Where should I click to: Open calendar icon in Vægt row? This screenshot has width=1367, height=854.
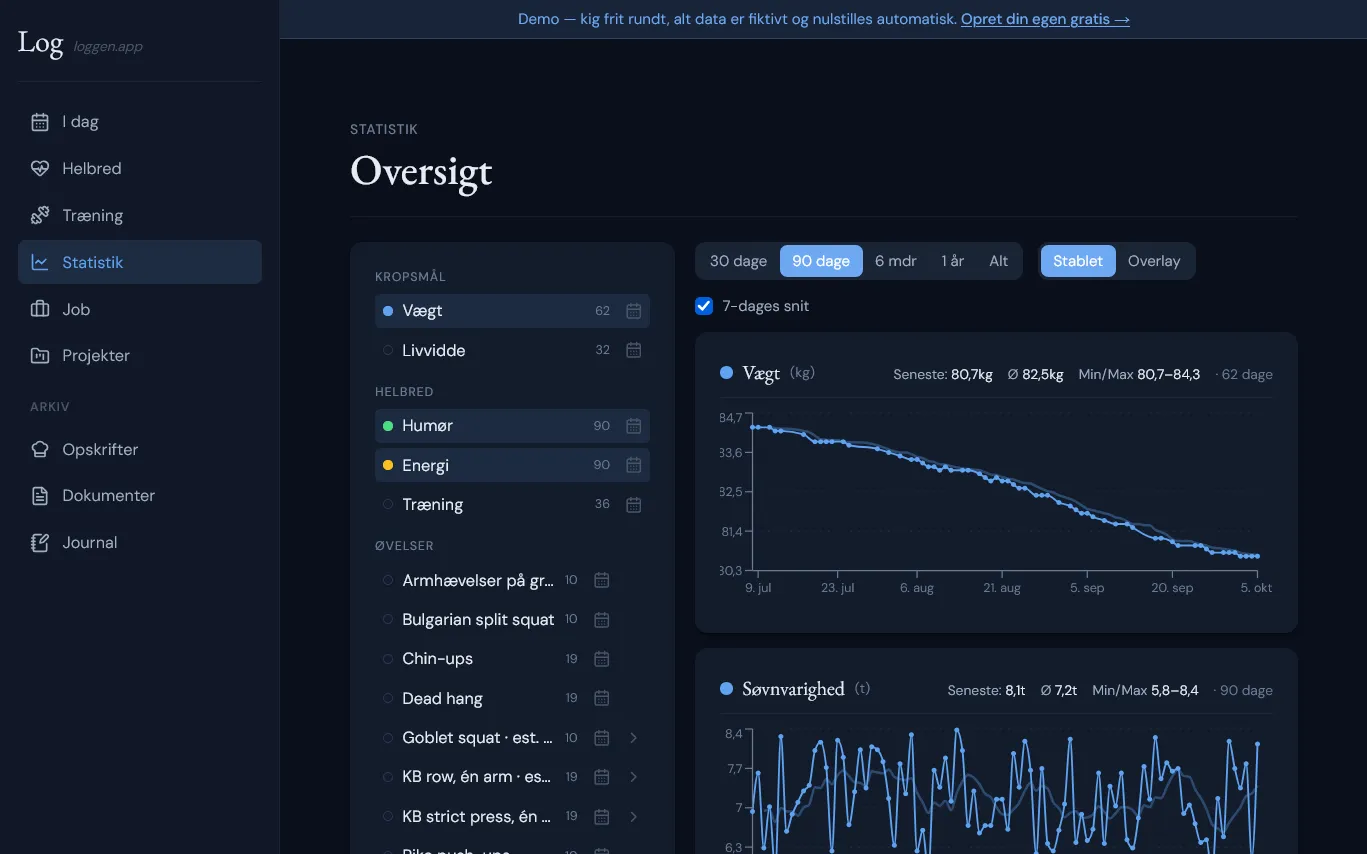[633, 311]
